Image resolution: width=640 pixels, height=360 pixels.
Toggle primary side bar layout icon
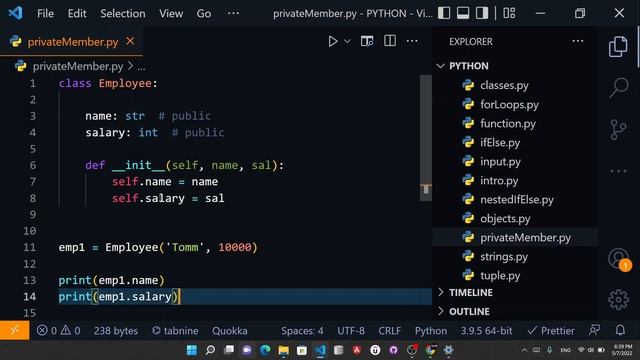(444, 13)
